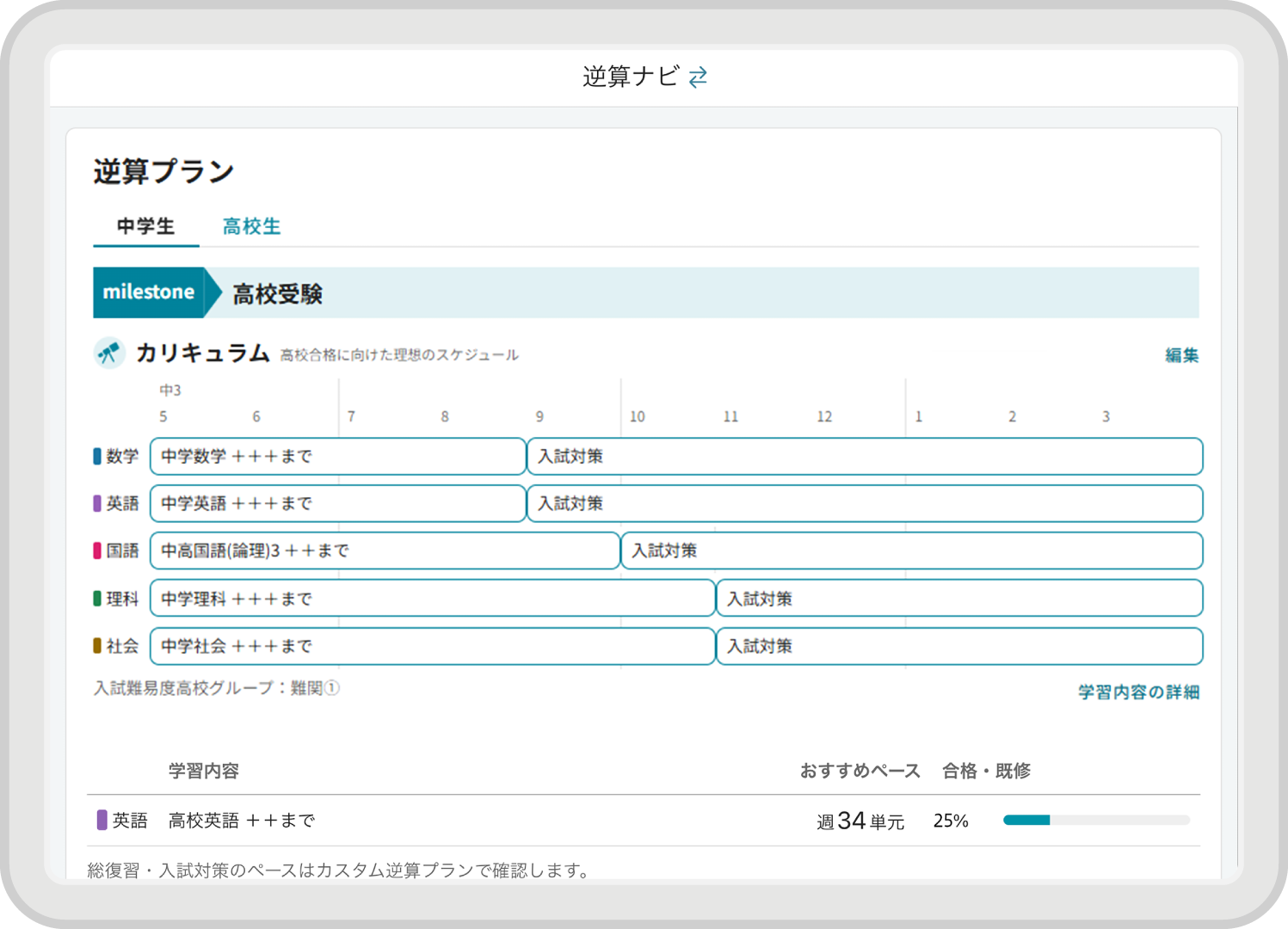1288x929 pixels.
Task: Click the 25% progress bar for 英語
Action: click(1095, 821)
